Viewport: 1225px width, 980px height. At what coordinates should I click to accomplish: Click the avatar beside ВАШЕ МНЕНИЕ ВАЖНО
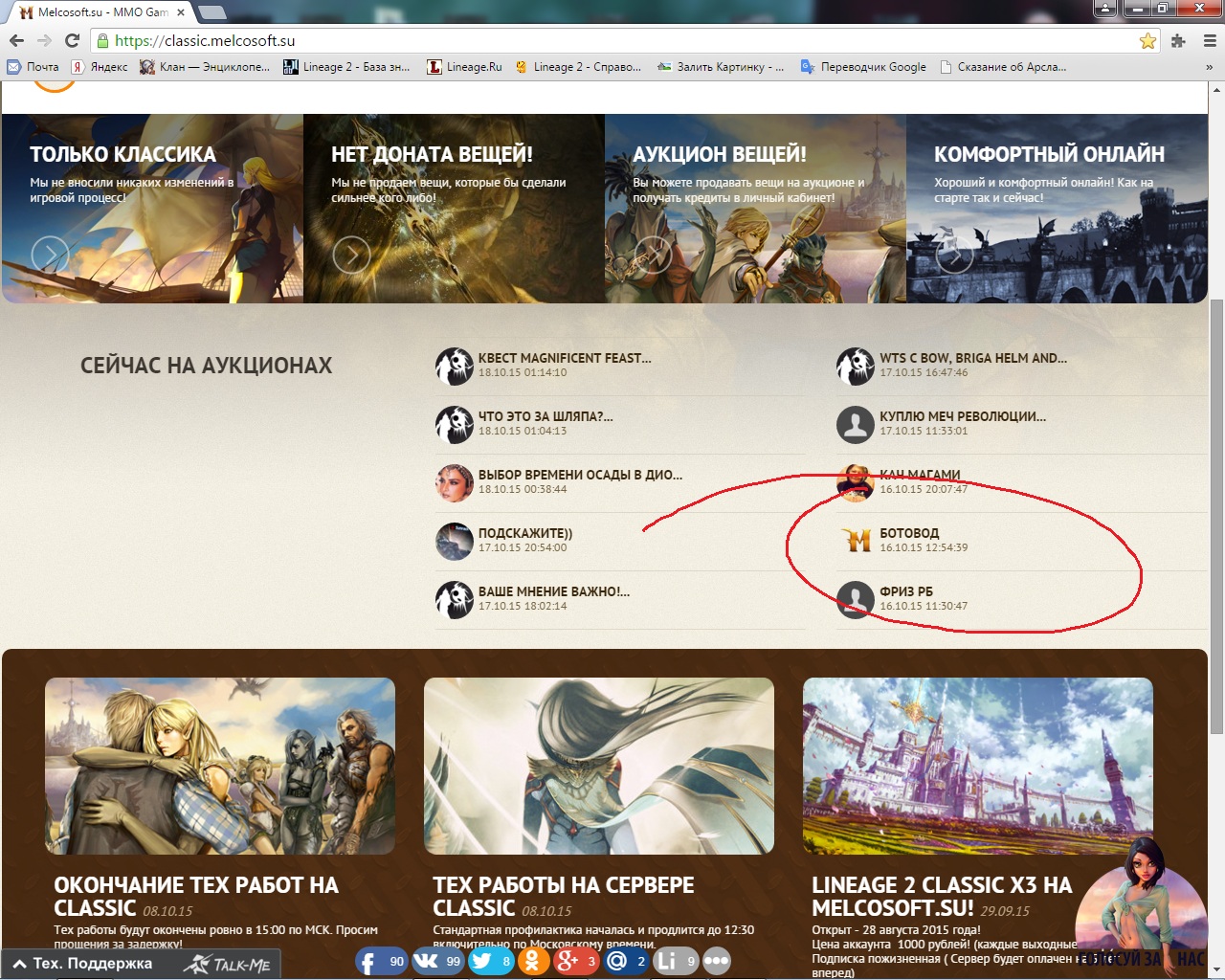tap(455, 599)
